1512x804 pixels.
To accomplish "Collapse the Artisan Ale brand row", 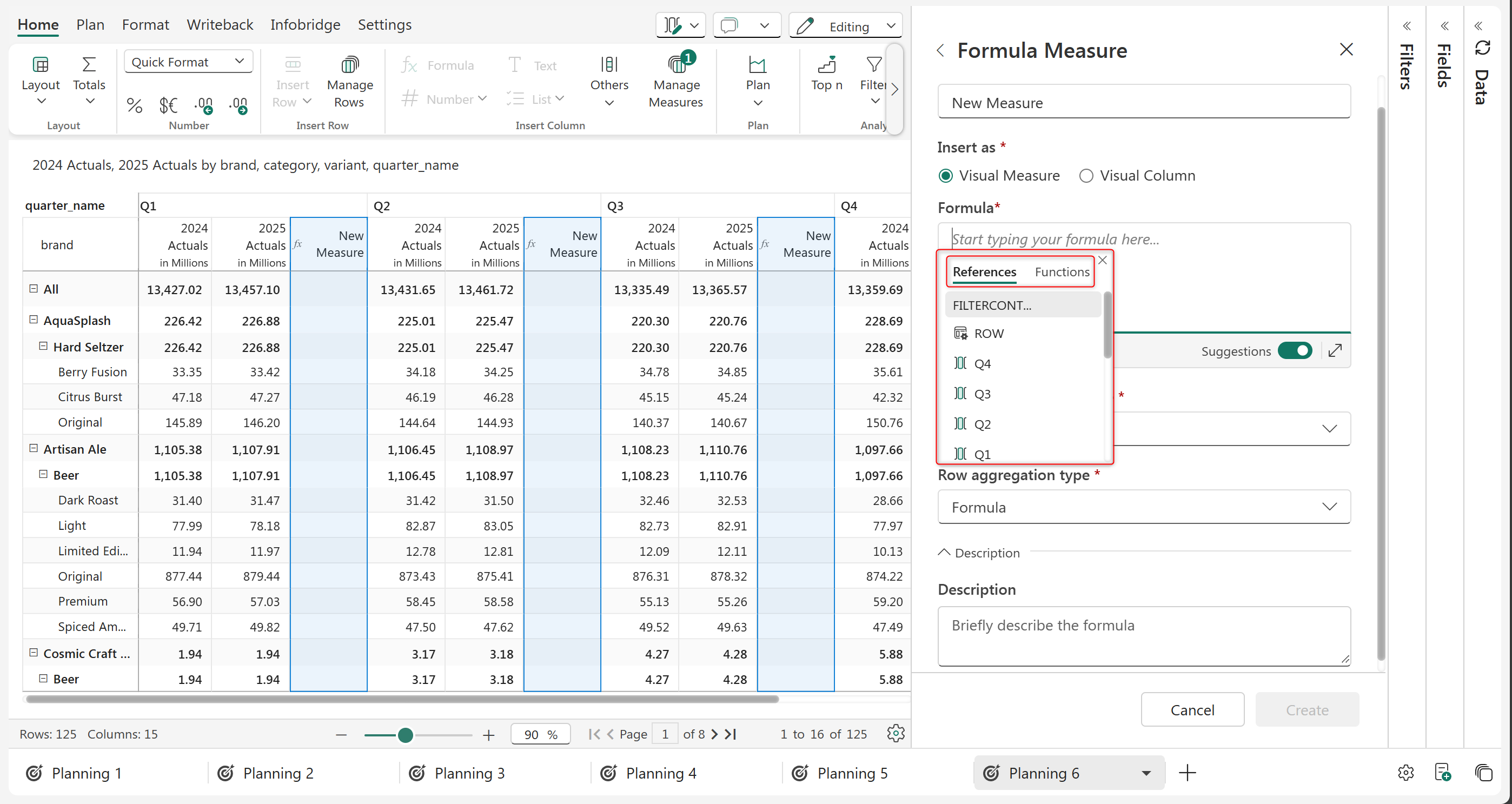I will (34, 449).
